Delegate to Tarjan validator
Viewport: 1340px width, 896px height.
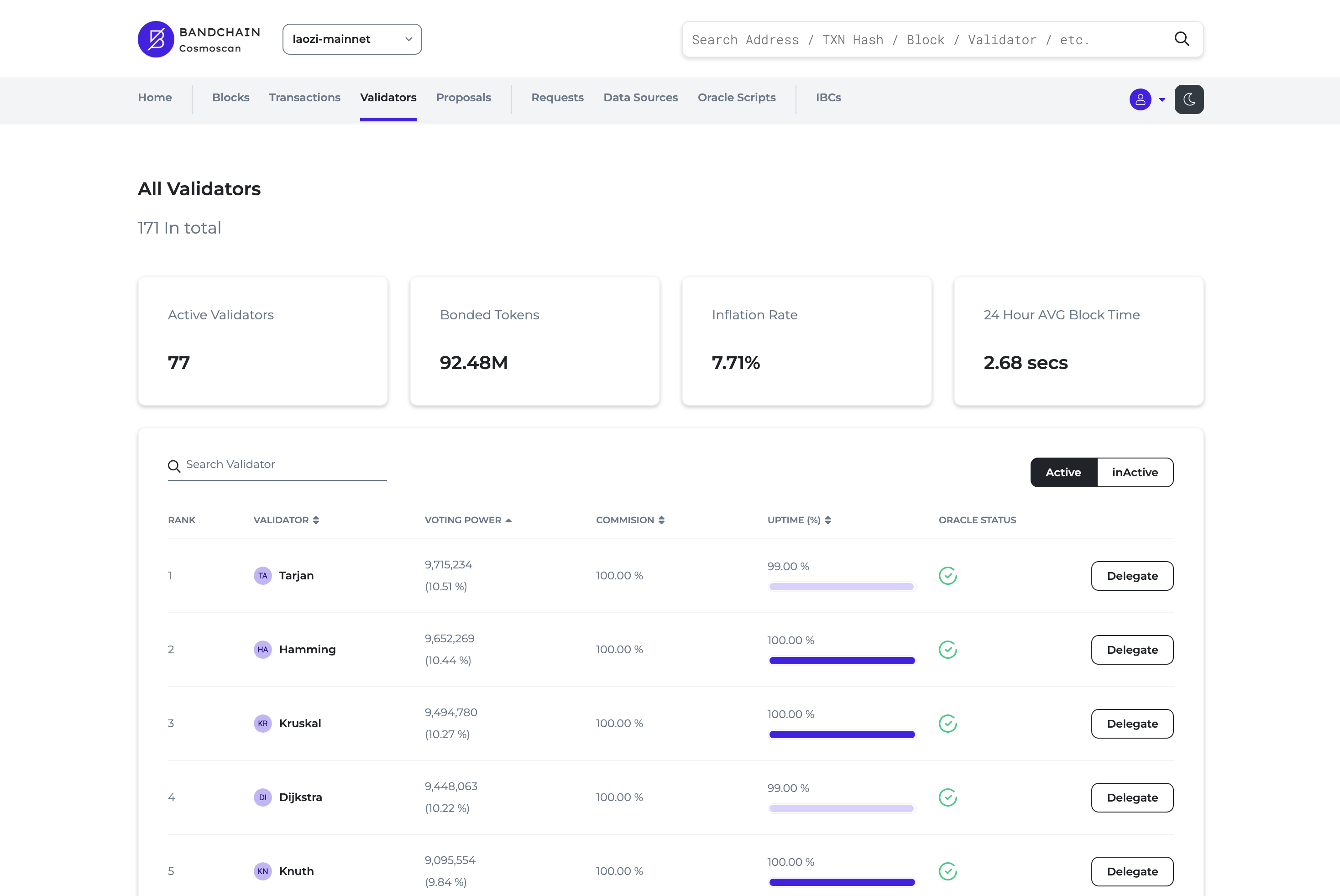point(1132,576)
